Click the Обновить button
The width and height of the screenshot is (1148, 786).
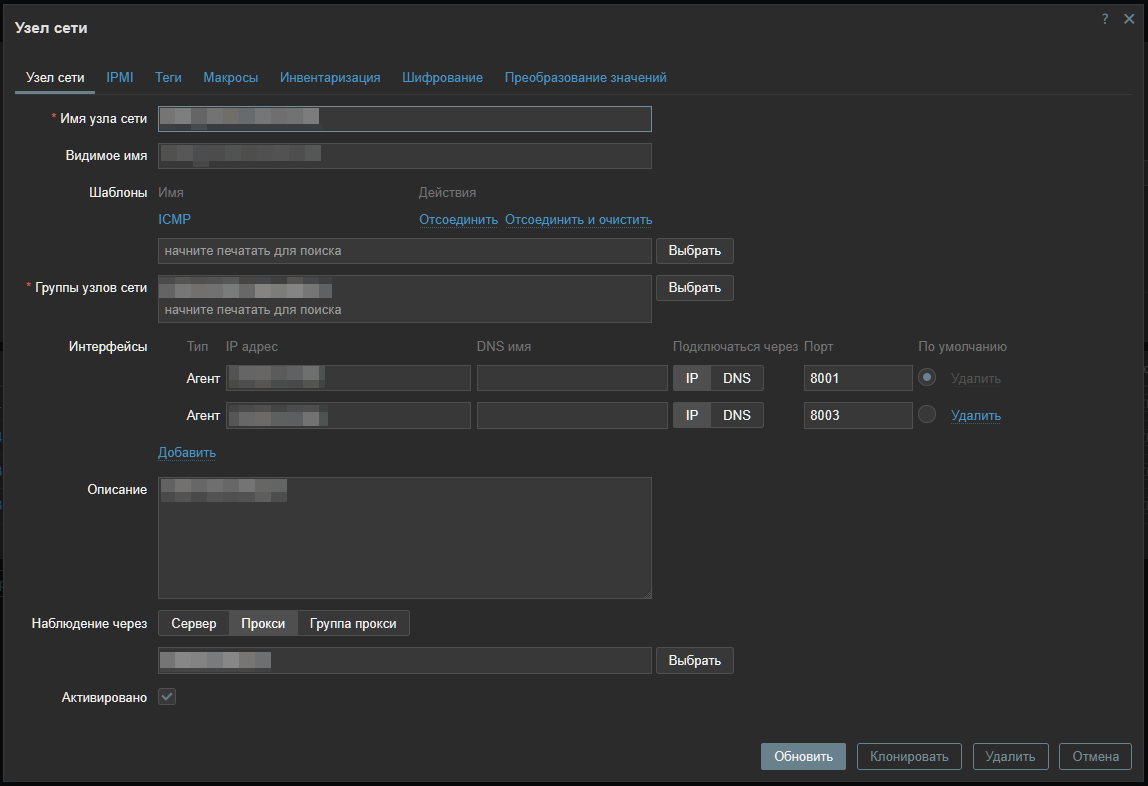pyautogui.click(x=803, y=756)
